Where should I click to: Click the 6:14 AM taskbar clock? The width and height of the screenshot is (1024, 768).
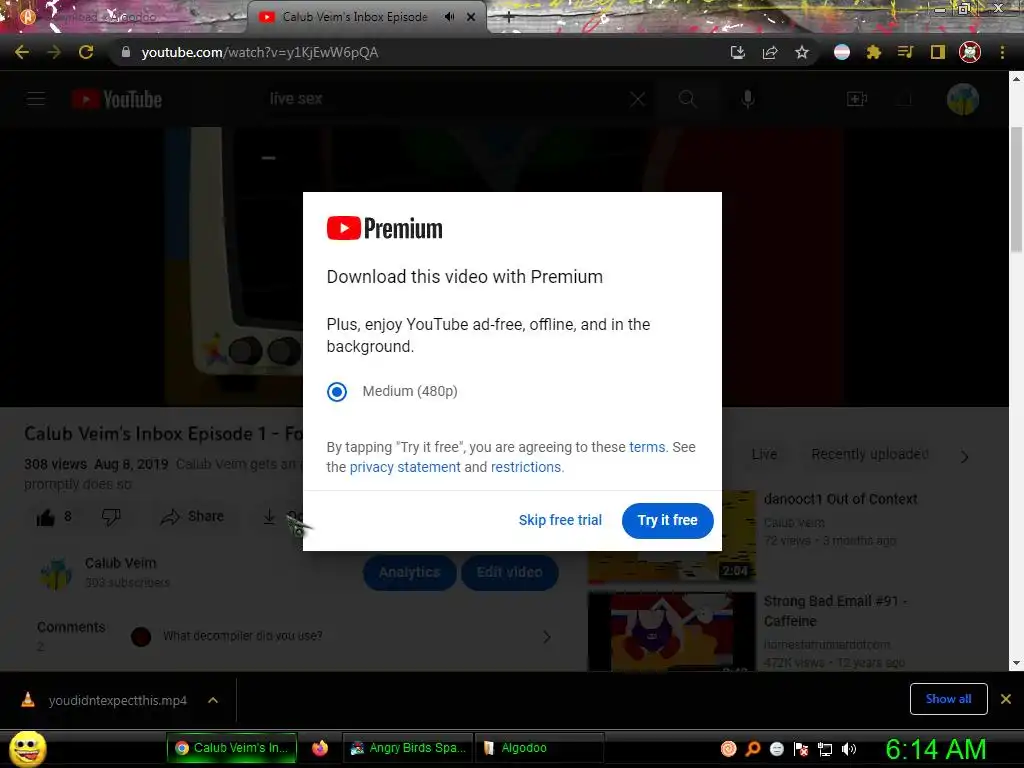pyautogui.click(x=935, y=749)
